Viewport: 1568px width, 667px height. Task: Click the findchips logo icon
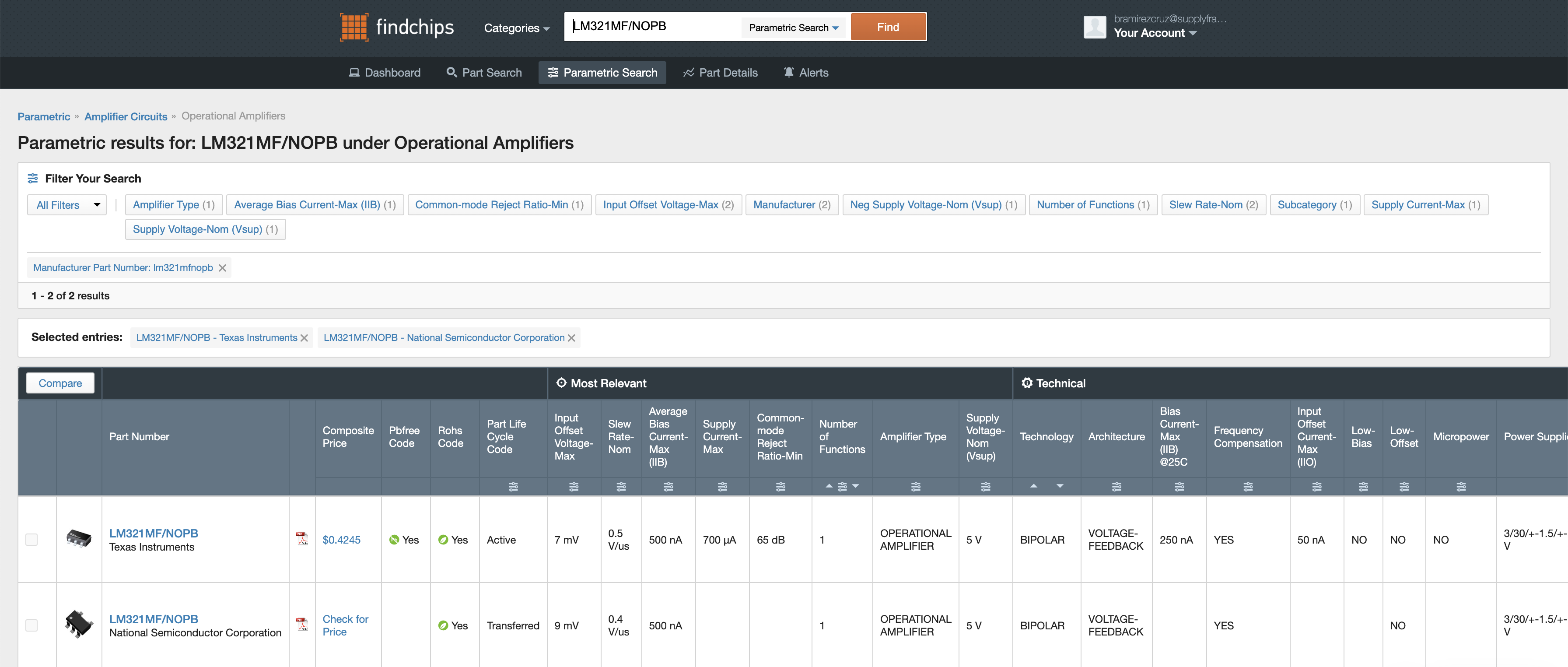(x=353, y=28)
